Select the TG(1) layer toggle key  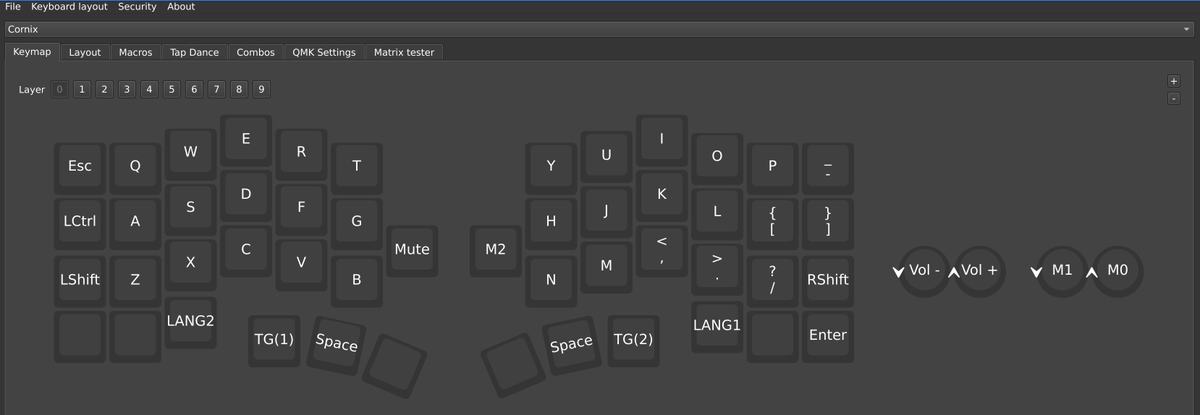(274, 339)
